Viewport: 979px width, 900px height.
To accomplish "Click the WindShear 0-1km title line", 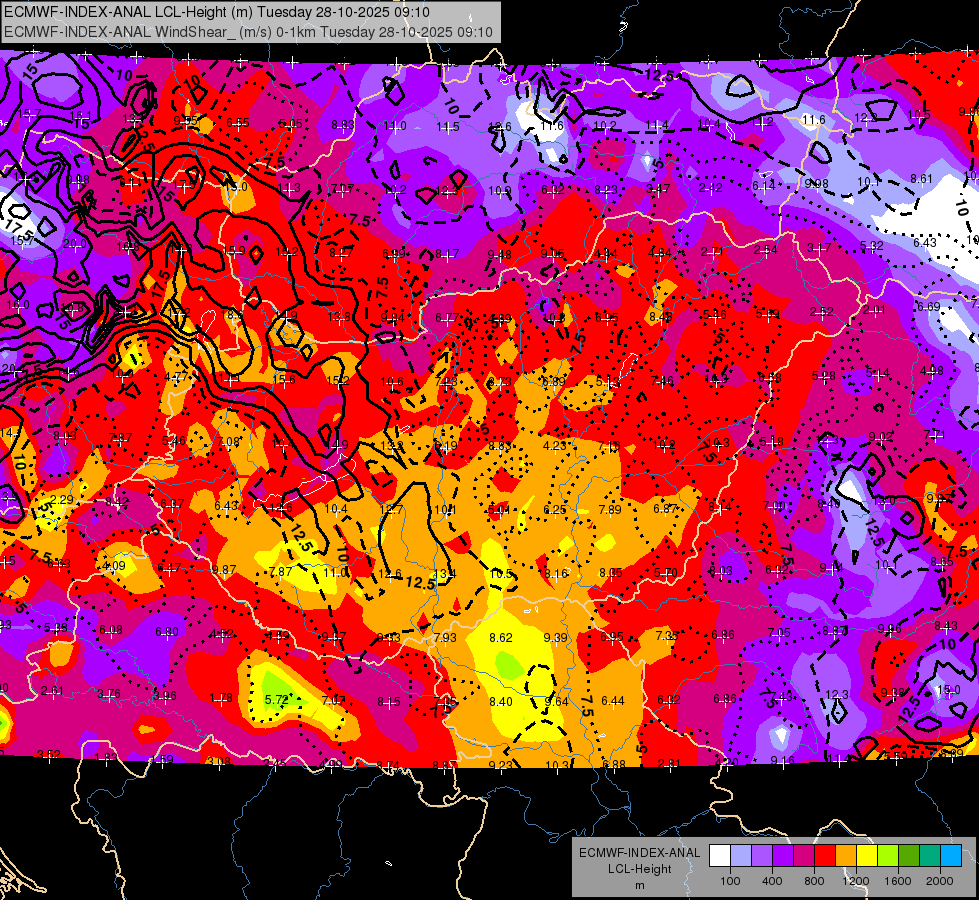I will point(248,32).
